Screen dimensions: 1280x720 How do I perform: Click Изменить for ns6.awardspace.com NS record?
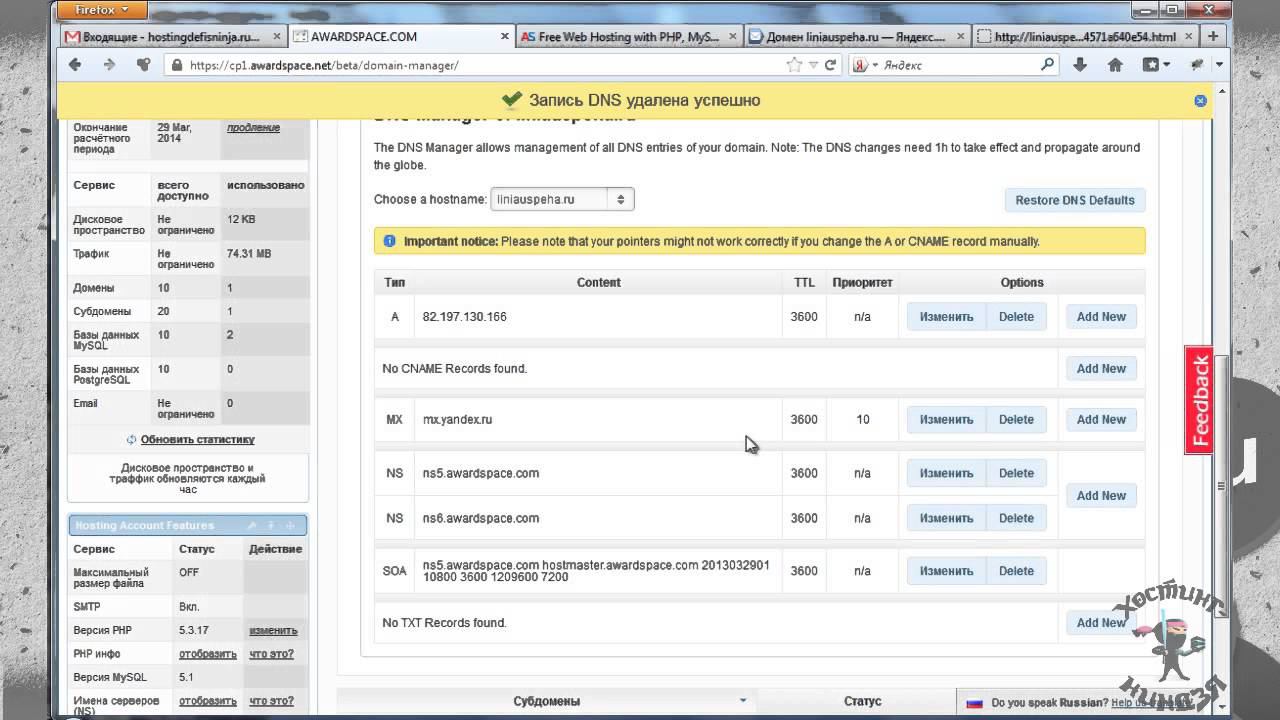click(946, 518)
